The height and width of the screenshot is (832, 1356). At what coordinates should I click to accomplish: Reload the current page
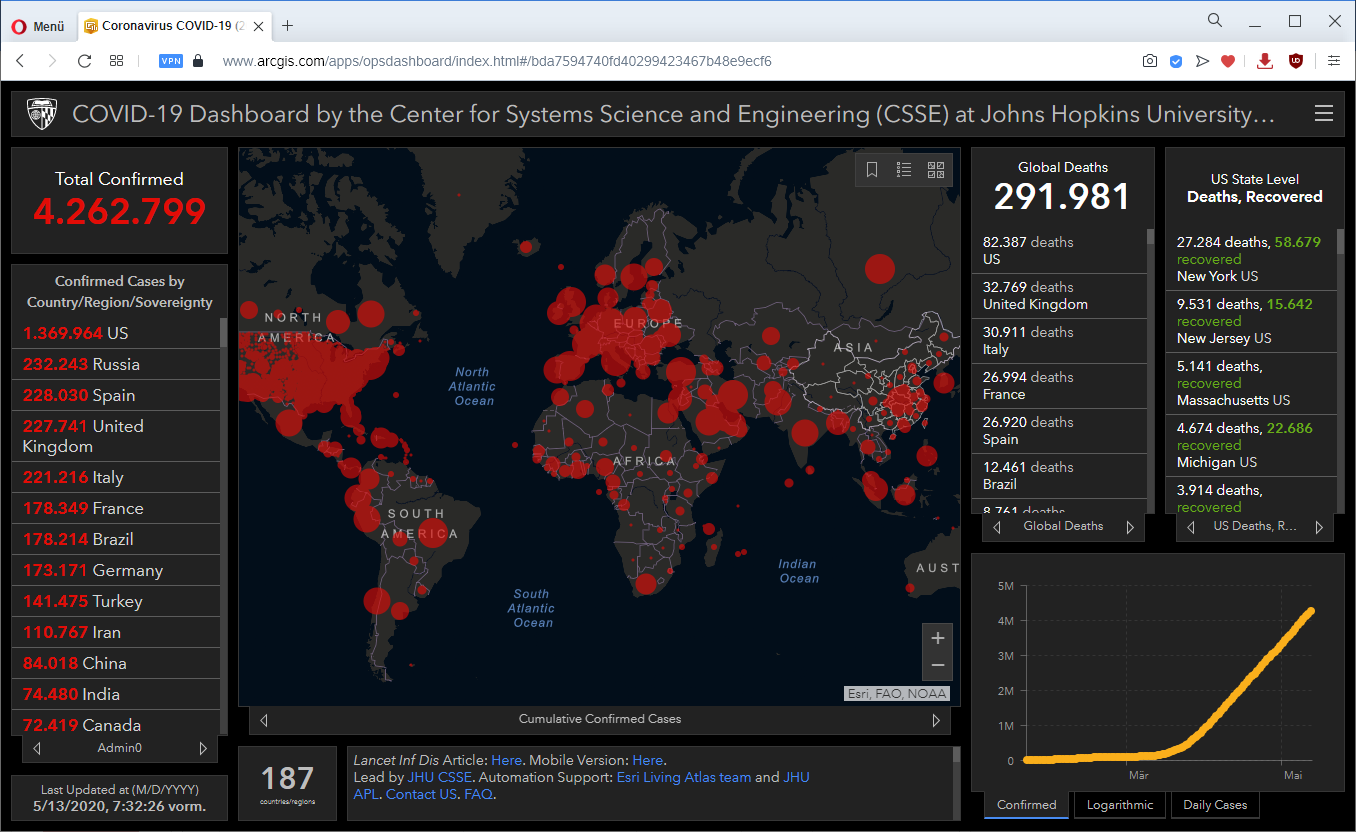[84, 61]
